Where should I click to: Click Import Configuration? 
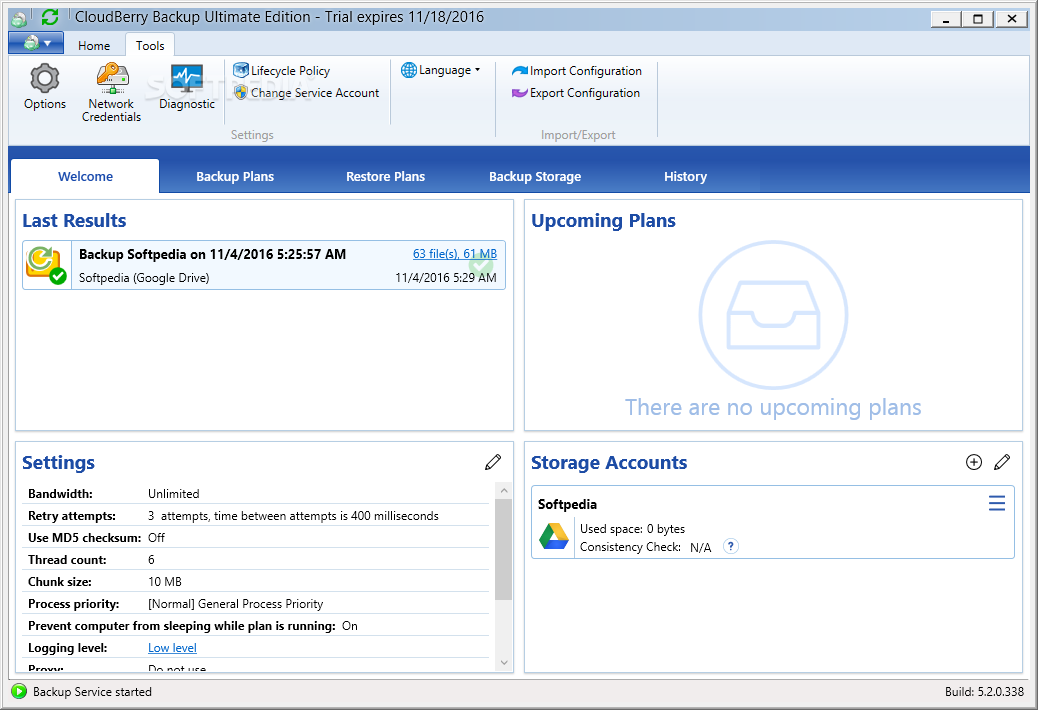pos(577,71)
